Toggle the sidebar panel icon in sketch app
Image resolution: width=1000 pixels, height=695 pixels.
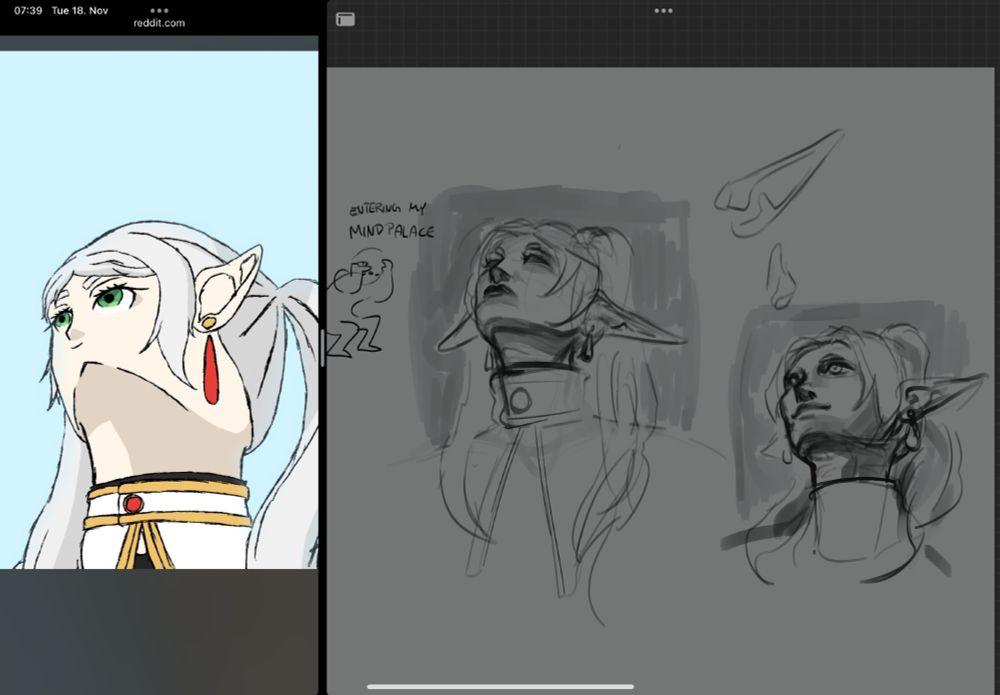pos(345,20)
